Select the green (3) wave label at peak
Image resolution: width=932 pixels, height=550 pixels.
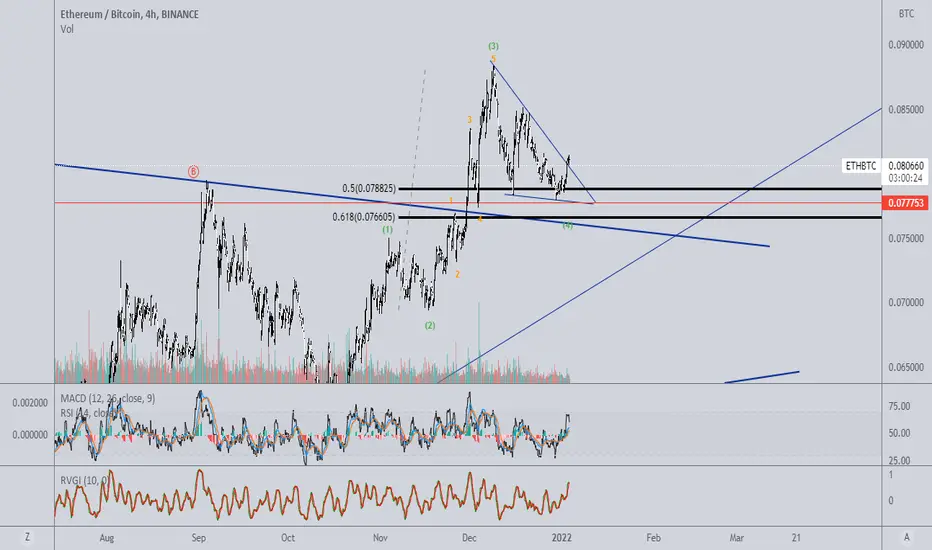493,46
